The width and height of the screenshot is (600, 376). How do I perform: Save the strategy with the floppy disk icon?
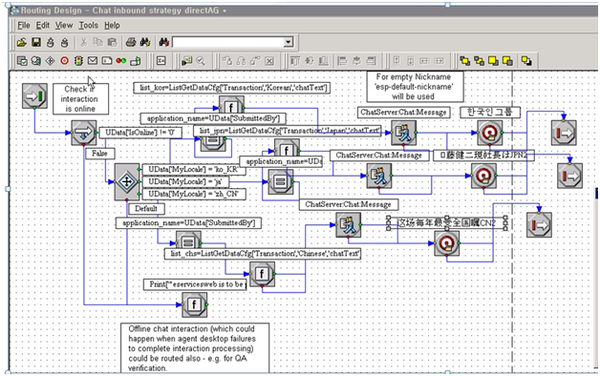pos(36,42)
